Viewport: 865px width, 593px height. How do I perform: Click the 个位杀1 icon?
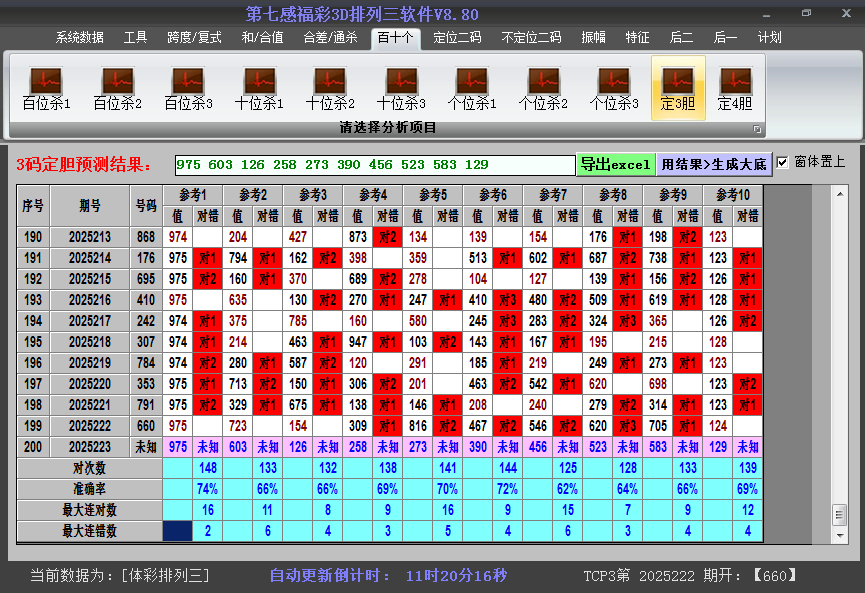472,88
